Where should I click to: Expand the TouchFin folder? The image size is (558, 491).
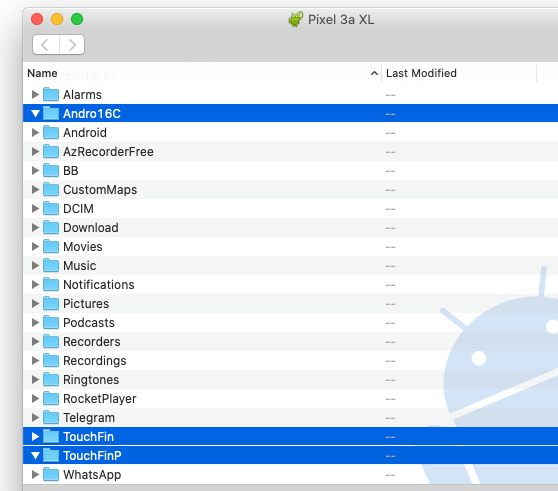click(x=35, y=437)
